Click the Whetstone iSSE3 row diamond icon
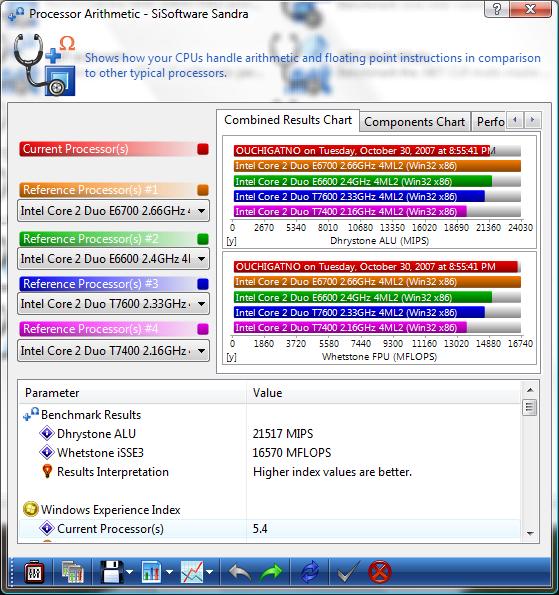This screenshot has width=559, height=595. 47,452
